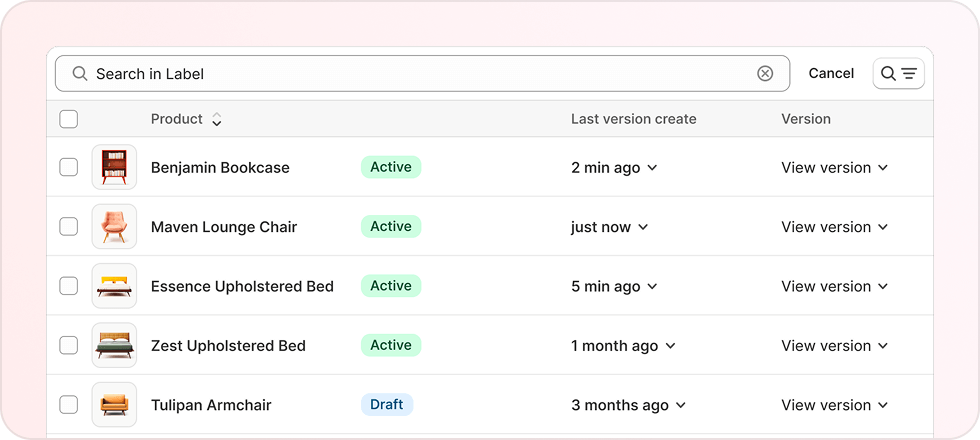Open 'View version' dropdown for Zest Upholstered Bed
The height and width of the screenshot is (440, 980).
[834, 346]
